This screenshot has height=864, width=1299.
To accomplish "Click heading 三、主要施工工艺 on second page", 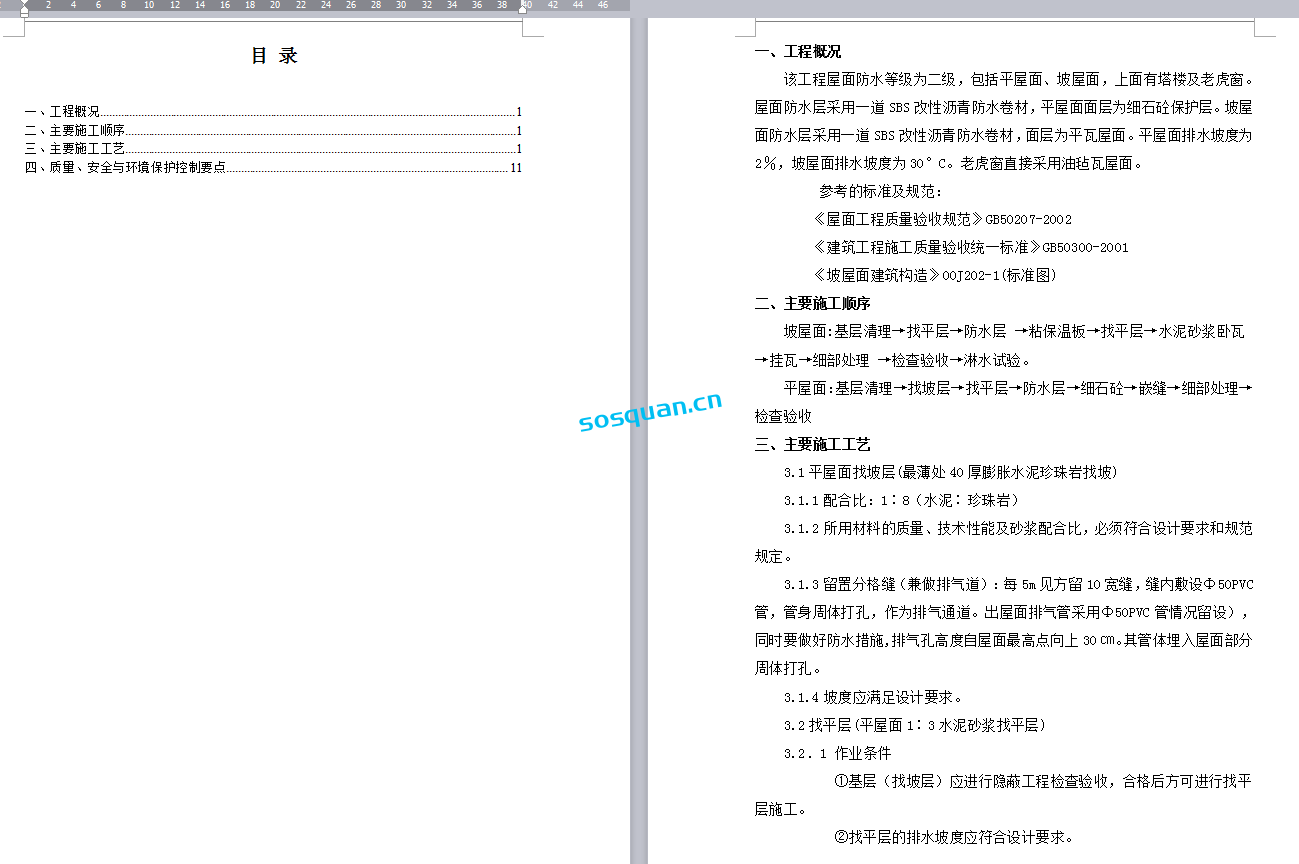I will pyautogui.click(x=812, y=445).
